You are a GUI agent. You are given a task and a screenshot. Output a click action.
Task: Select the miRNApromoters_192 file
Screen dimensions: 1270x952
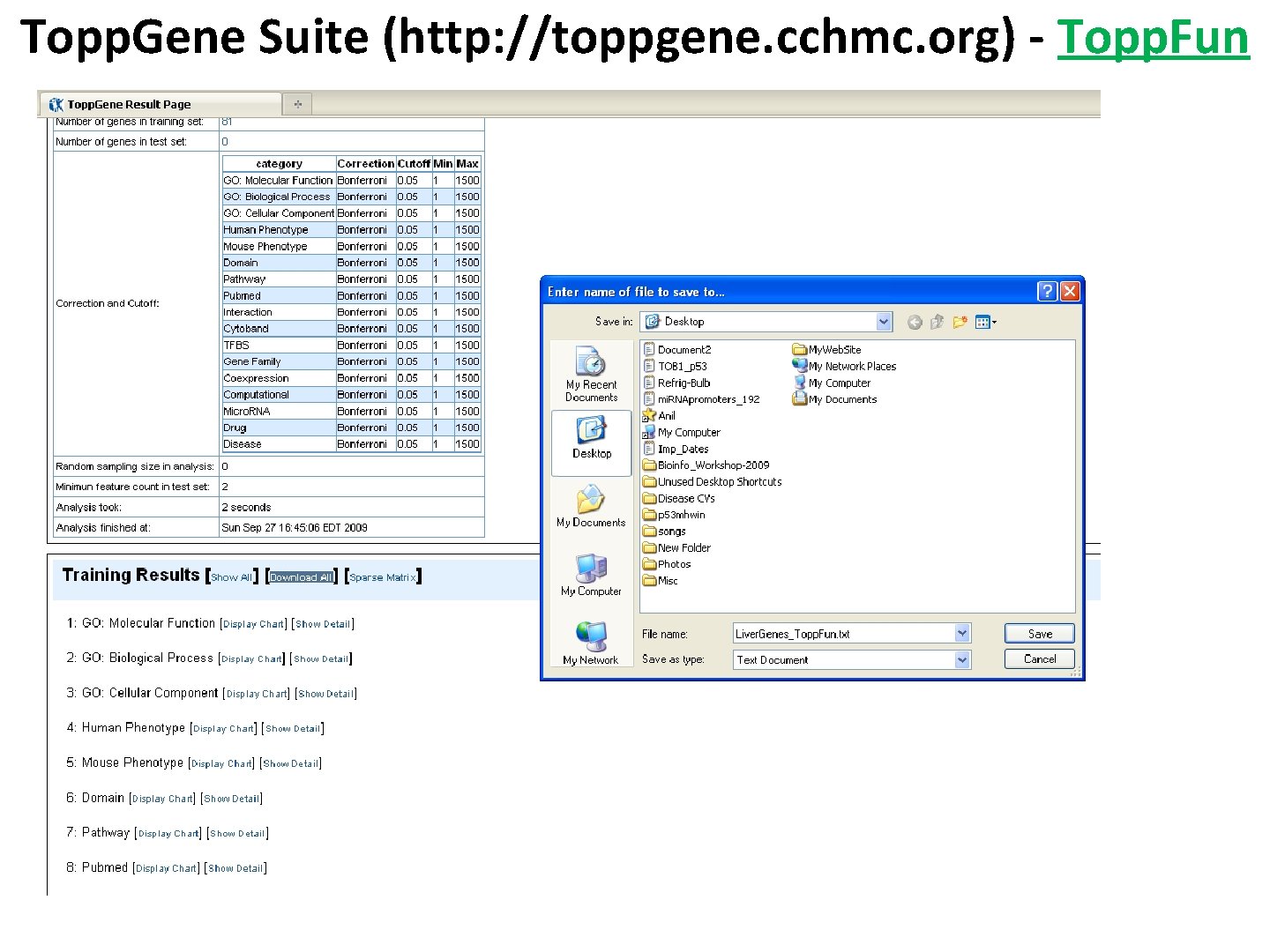(701, 399)
